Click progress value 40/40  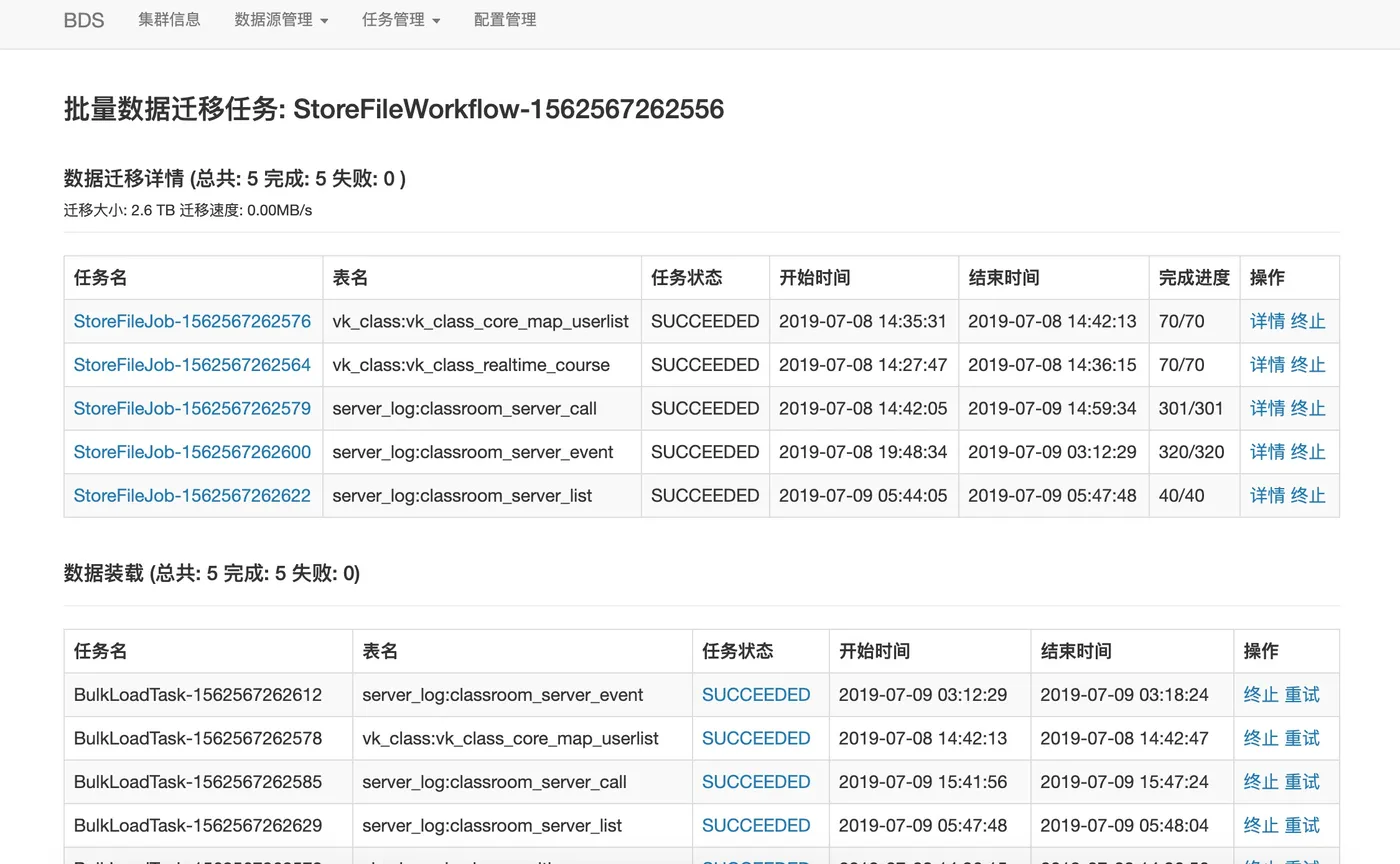click(1182, 495)
